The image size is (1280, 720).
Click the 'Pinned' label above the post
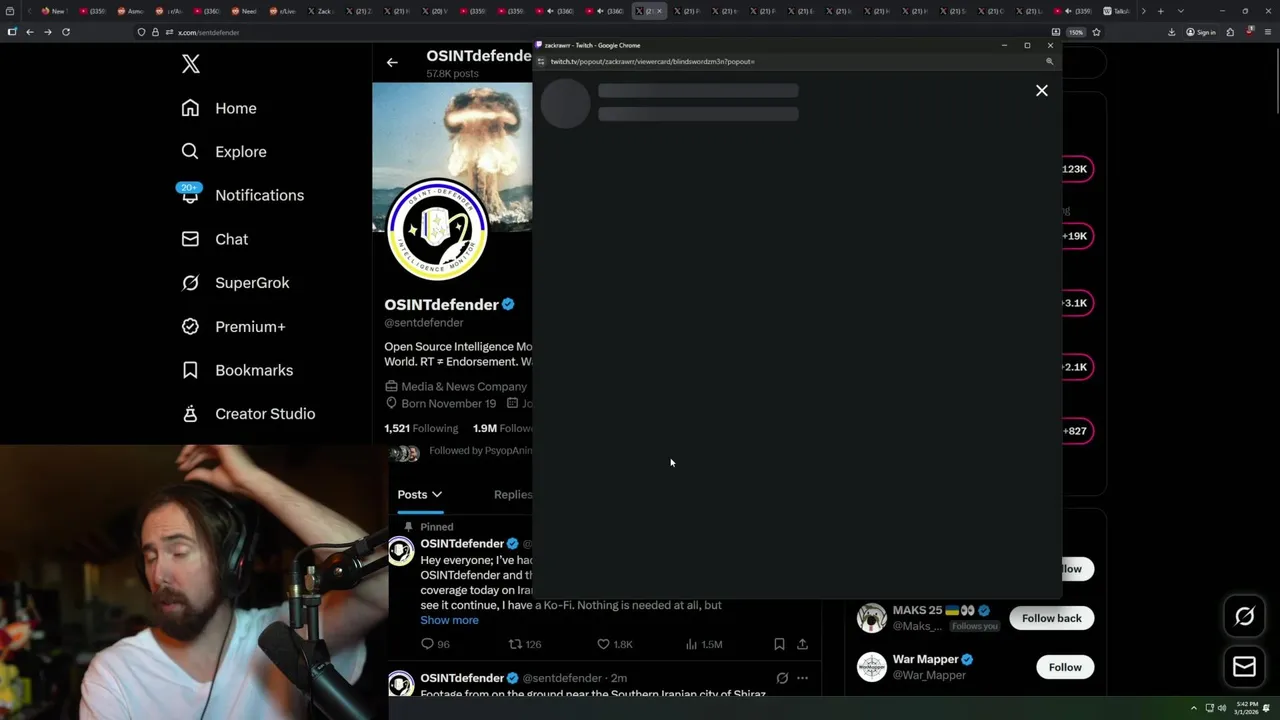437,527
